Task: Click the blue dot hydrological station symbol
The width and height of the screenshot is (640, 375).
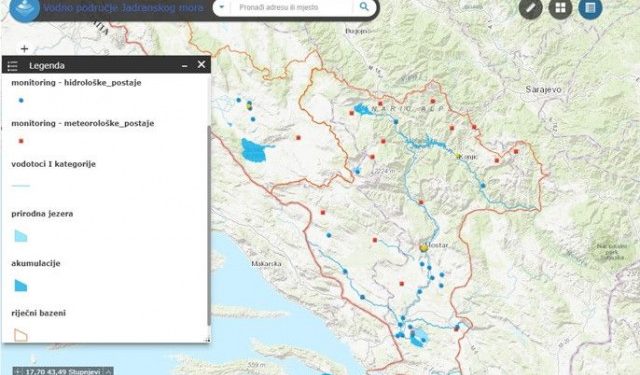Action: 21,100
